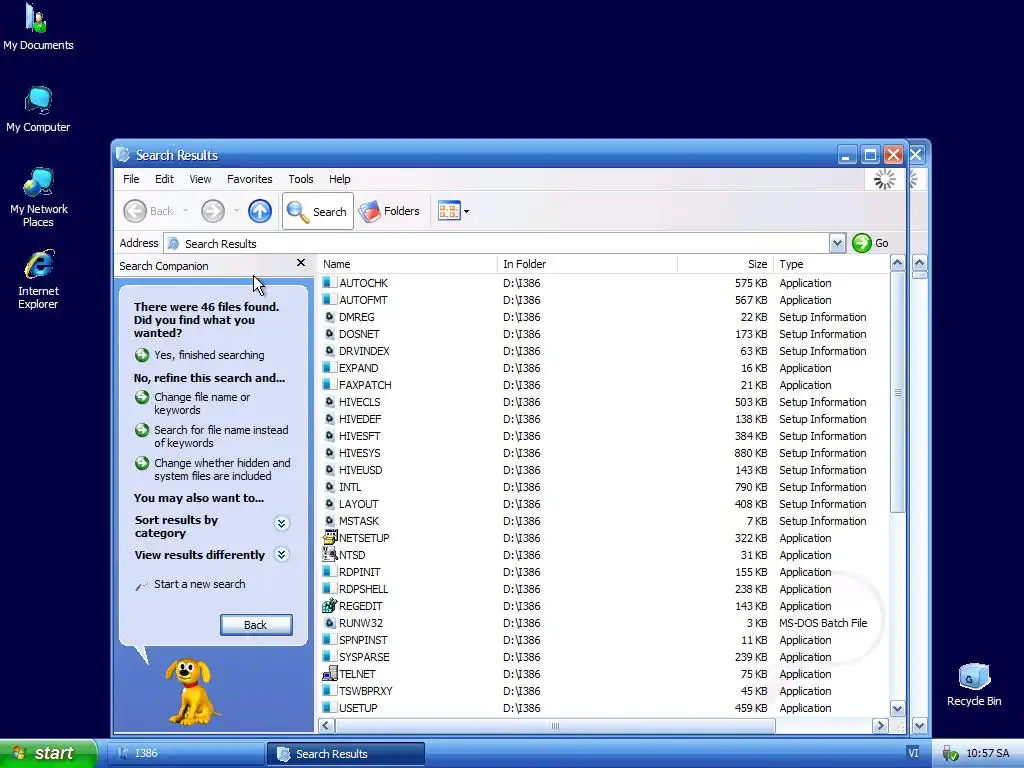The height and width of the screenshot is (768, 1024).
Task: Open the View menu
Action: (200, 179)
